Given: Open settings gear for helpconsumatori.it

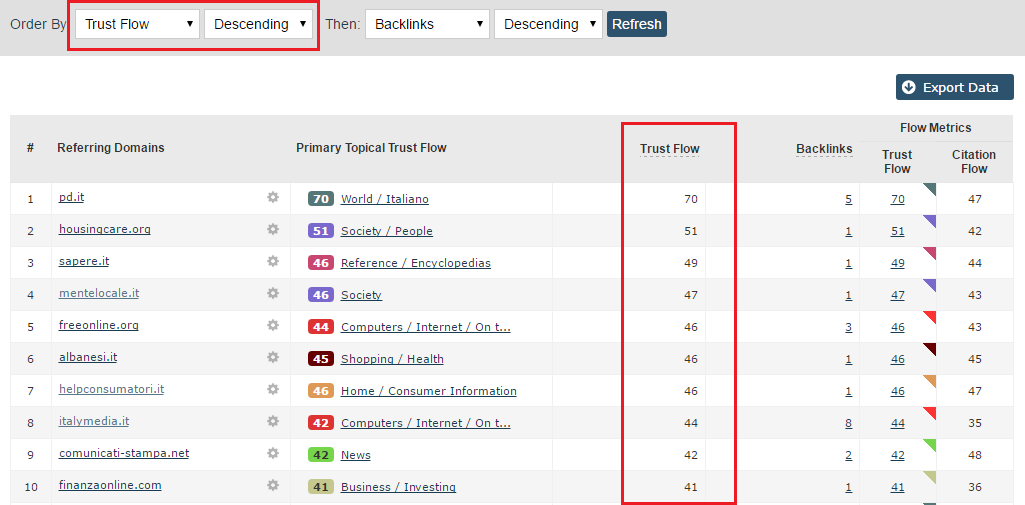Looking at the screenshot, I should (273, 389).
